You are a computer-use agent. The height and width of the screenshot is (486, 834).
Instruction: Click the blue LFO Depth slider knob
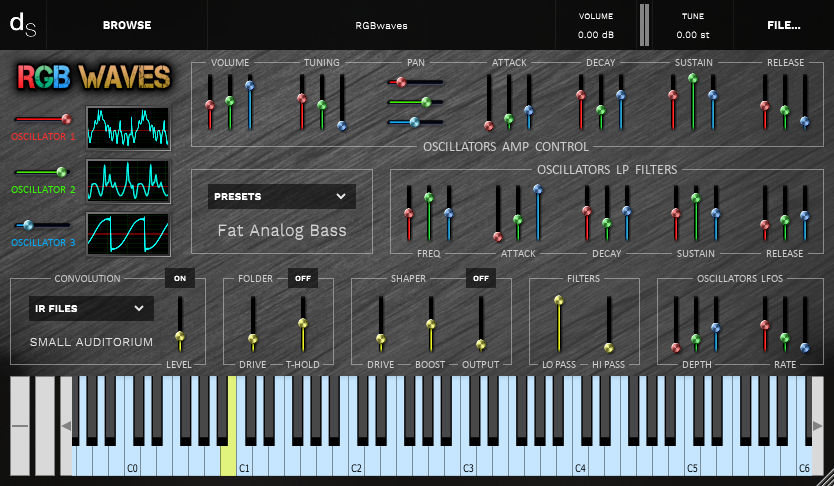715,328
